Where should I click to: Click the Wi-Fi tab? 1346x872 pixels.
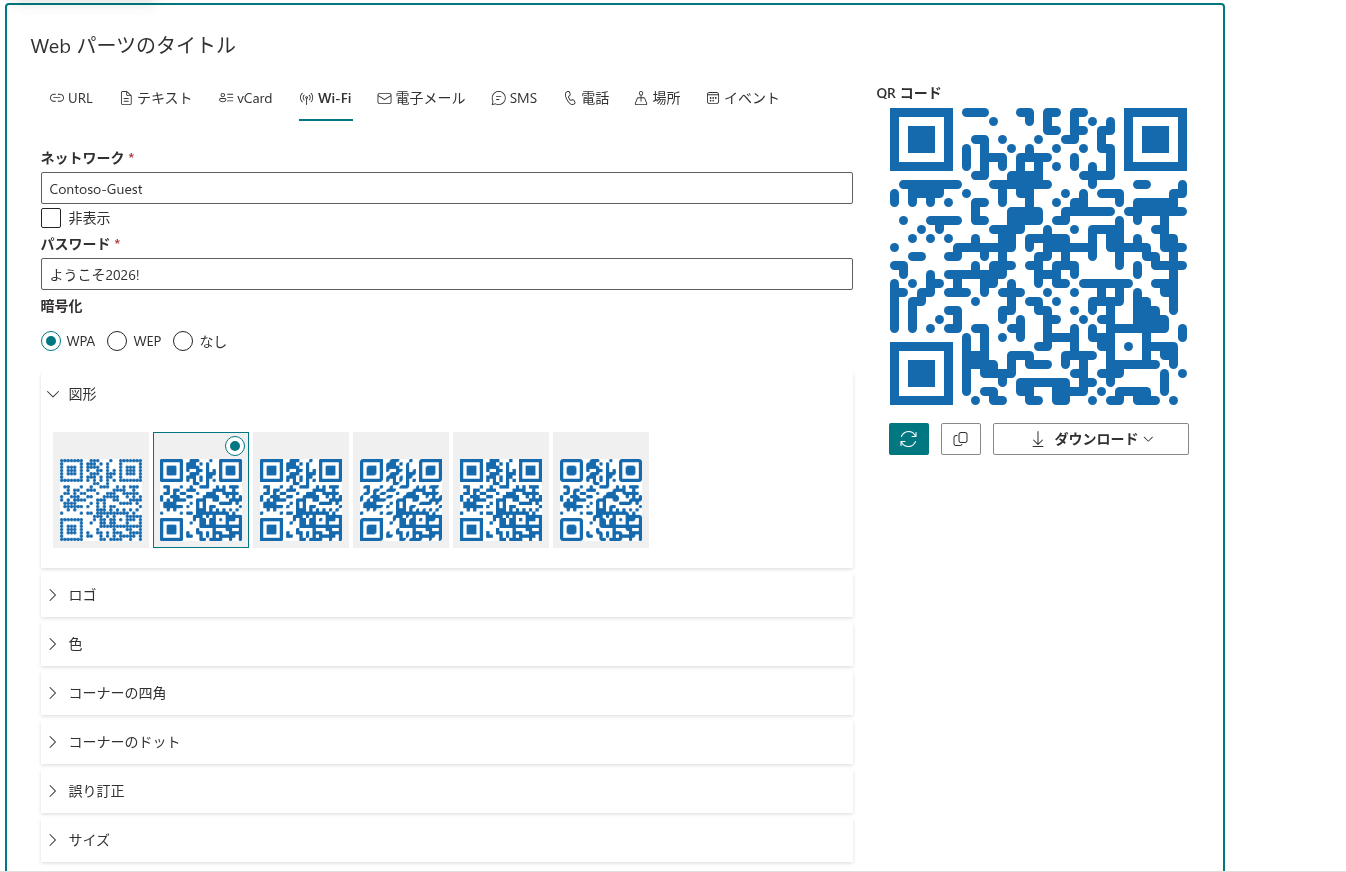pos(326,98)
